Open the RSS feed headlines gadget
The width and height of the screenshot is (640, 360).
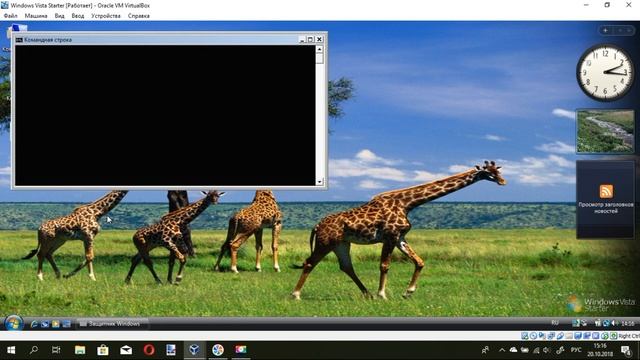pyautogui.click(x=606, y=191)
